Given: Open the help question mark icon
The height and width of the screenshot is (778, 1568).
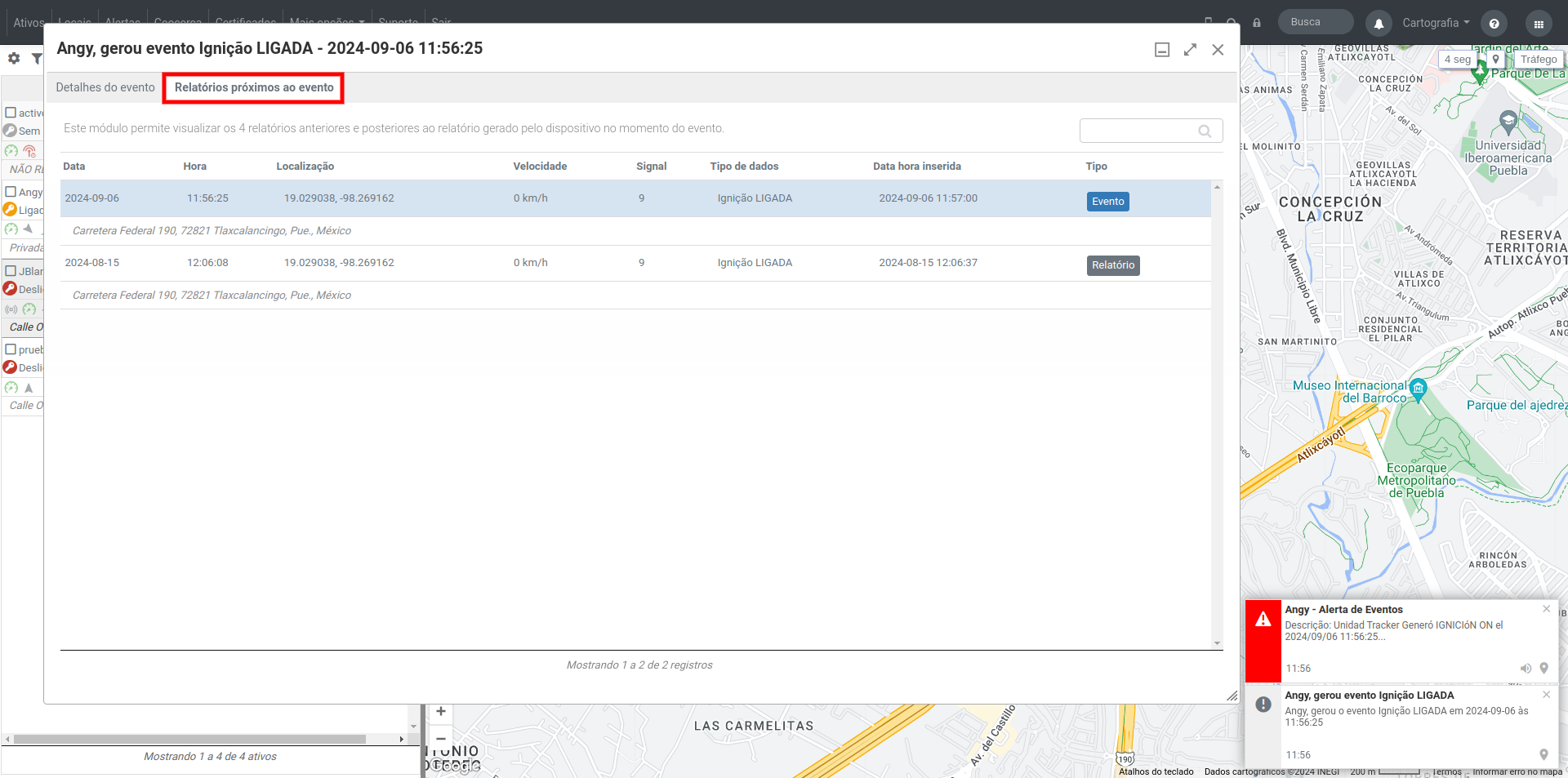Looking at the screenshot, I should pyautogui.click(x=1494, y=23).
